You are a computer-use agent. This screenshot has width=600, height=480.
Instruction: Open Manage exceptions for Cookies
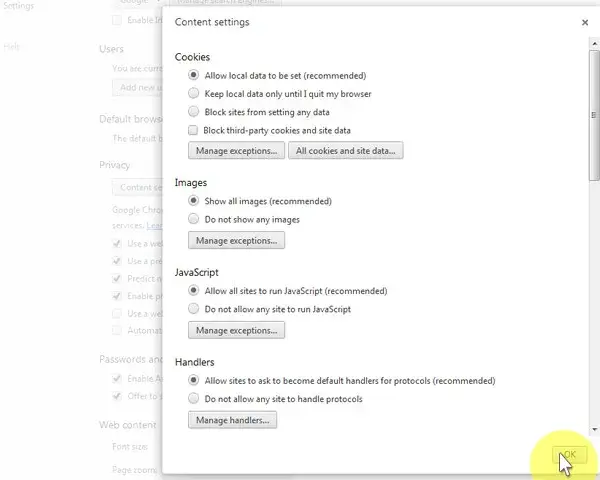[236, 150]
